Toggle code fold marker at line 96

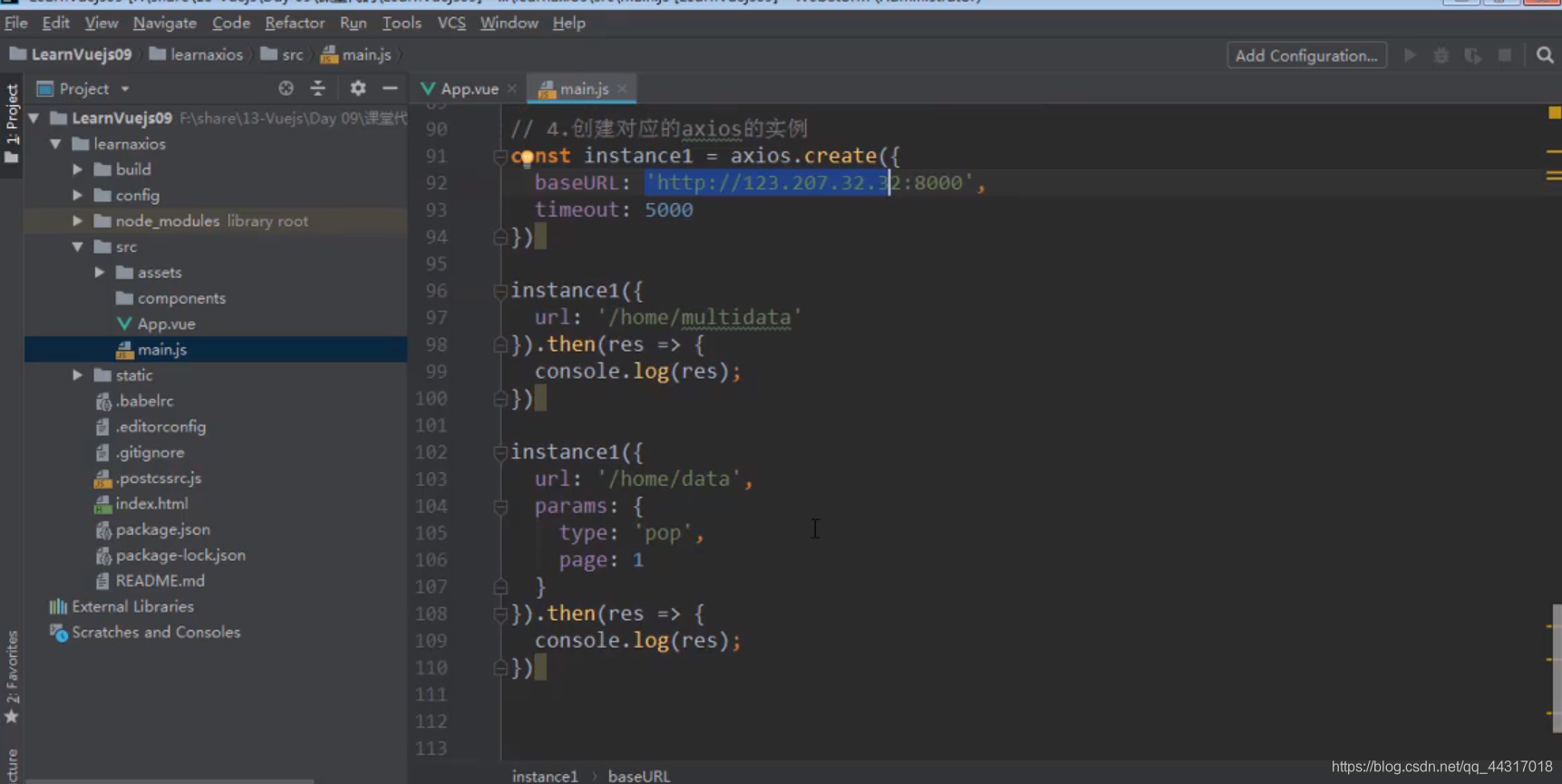500,291
